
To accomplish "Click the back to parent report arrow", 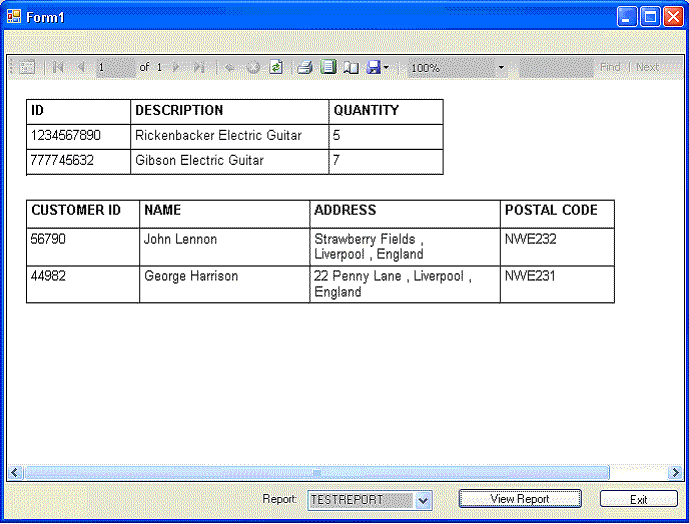I will pyautogui.click(x=229, y=67).
